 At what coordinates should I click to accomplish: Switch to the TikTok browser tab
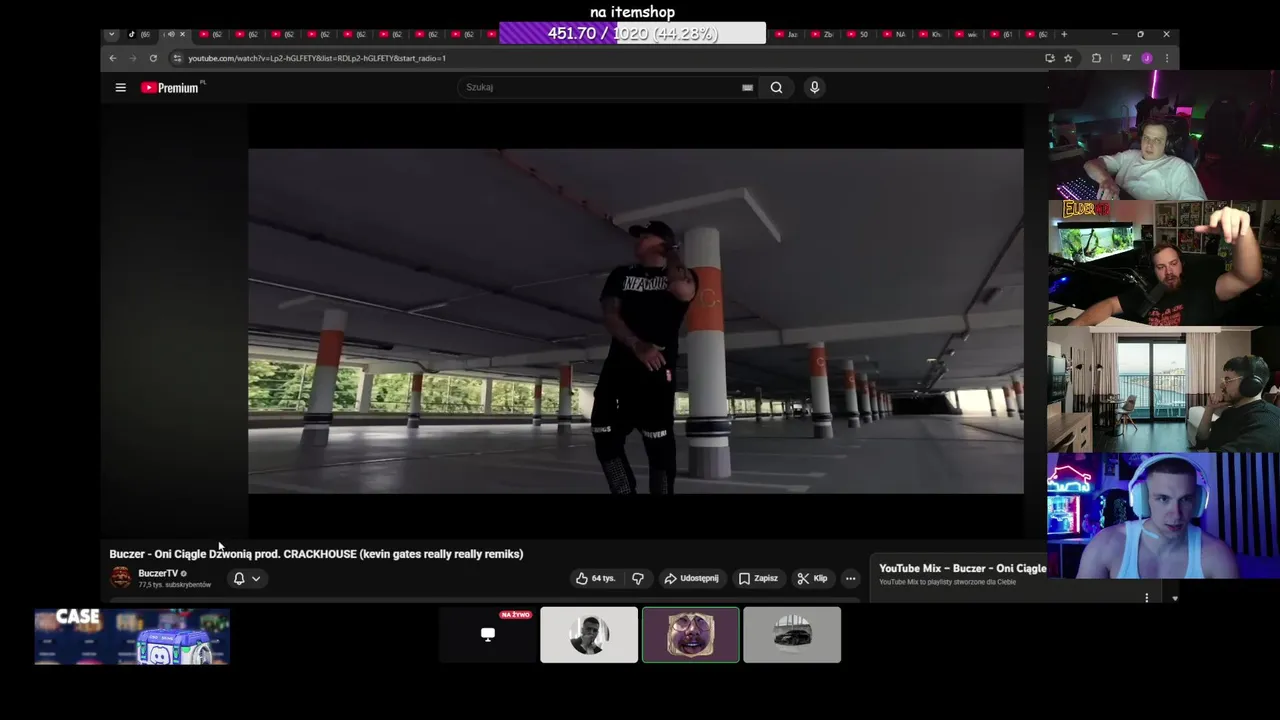(139, 34)
